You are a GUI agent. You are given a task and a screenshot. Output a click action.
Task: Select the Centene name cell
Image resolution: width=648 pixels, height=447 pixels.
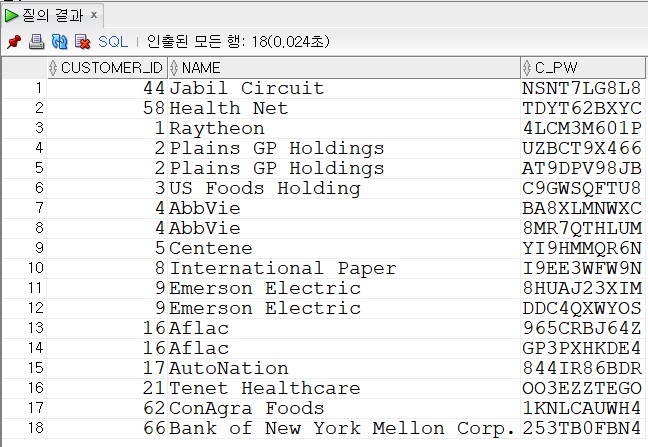coord(344,248)
